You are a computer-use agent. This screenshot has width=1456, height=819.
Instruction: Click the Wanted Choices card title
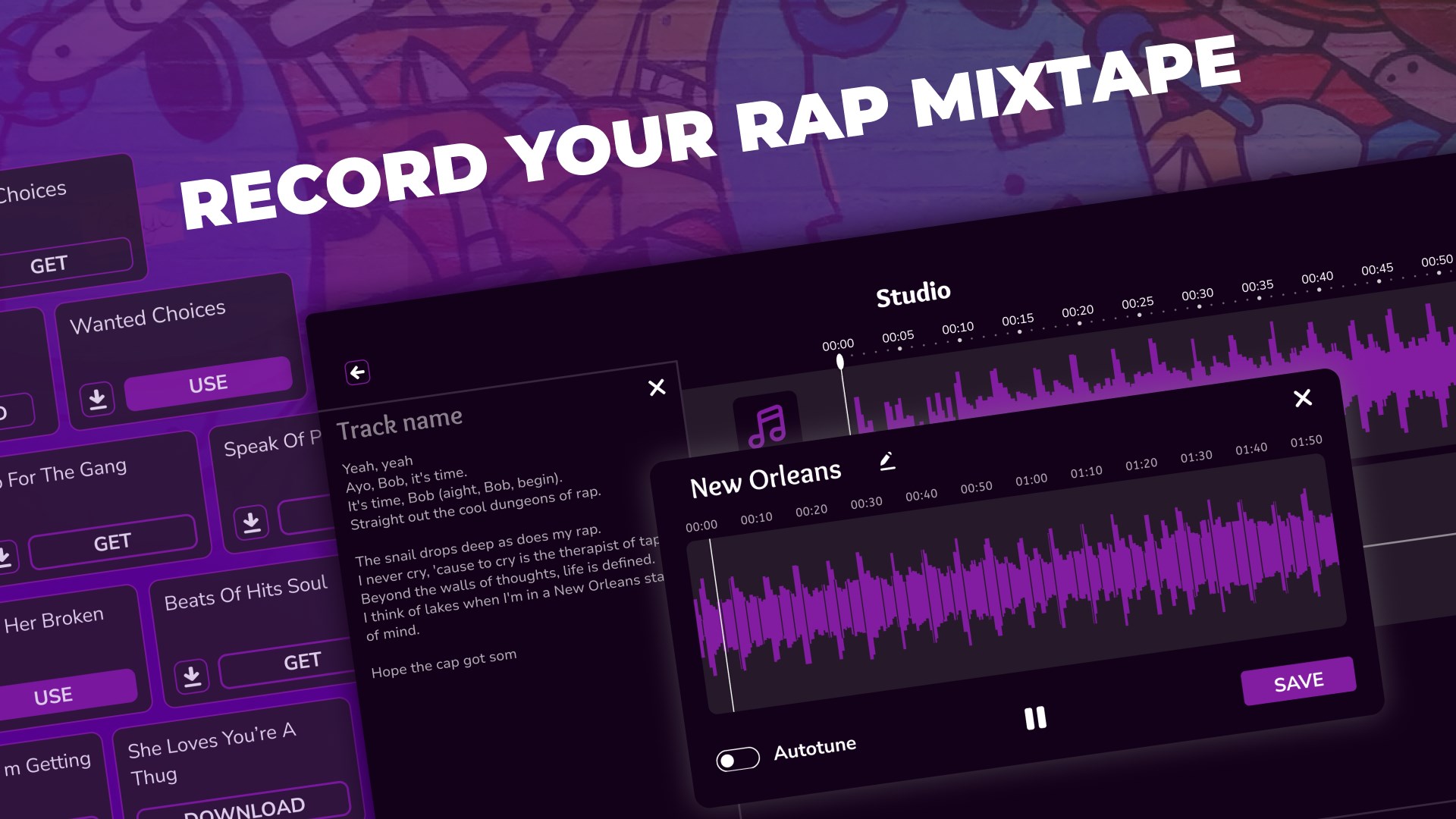[x=148, y=316]
